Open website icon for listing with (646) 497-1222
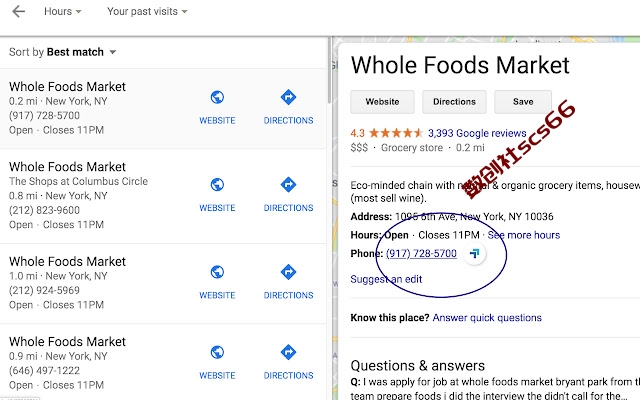This screenshot has width=640, height=400. click(x=217, y=352)
